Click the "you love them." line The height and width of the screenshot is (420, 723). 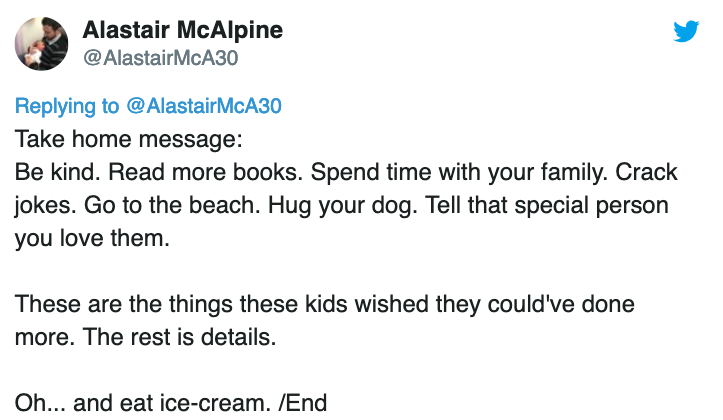[x=92, y=238]
